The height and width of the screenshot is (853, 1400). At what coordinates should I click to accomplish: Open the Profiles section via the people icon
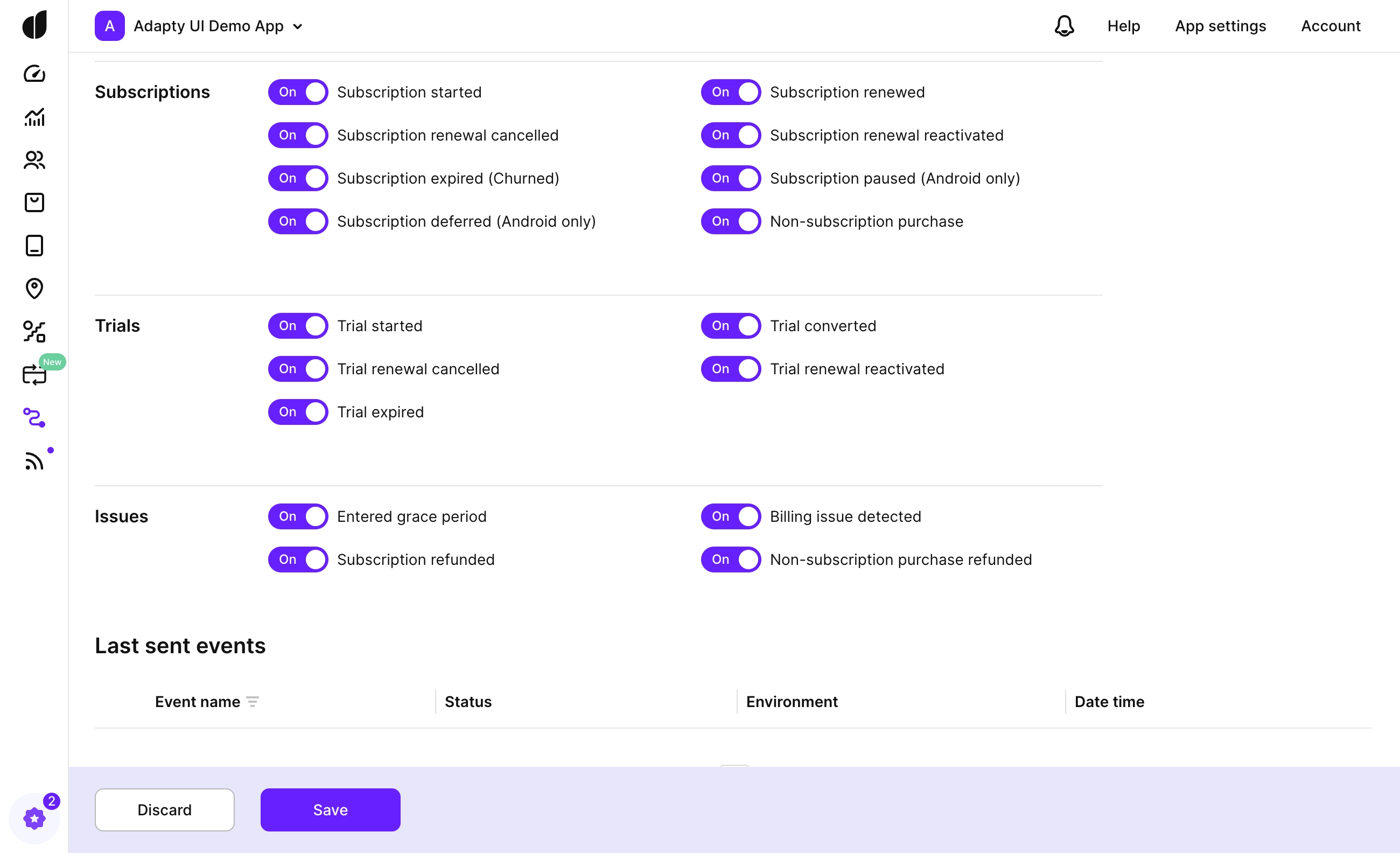tap(34, 161)
